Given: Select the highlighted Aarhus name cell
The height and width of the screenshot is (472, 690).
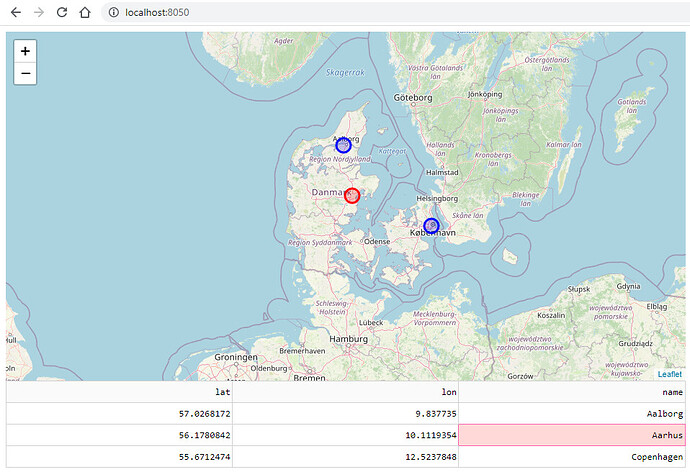Looking at the screenshot, I should point(572,435).
